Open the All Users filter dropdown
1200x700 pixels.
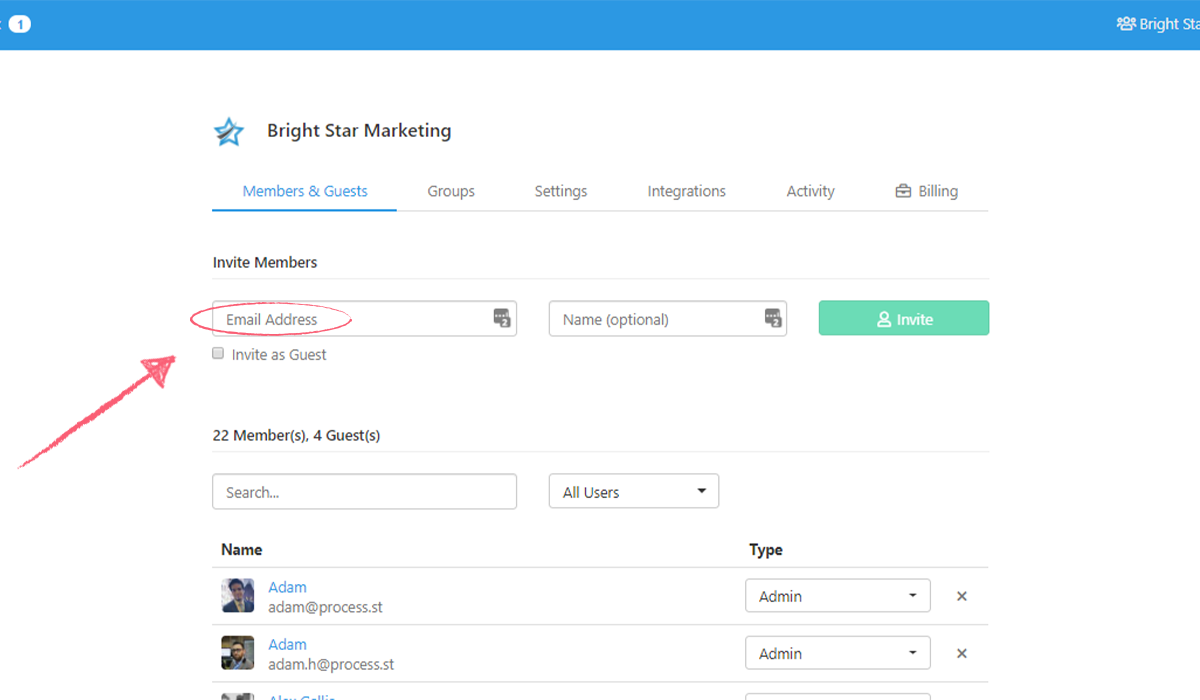coord(634,491)
